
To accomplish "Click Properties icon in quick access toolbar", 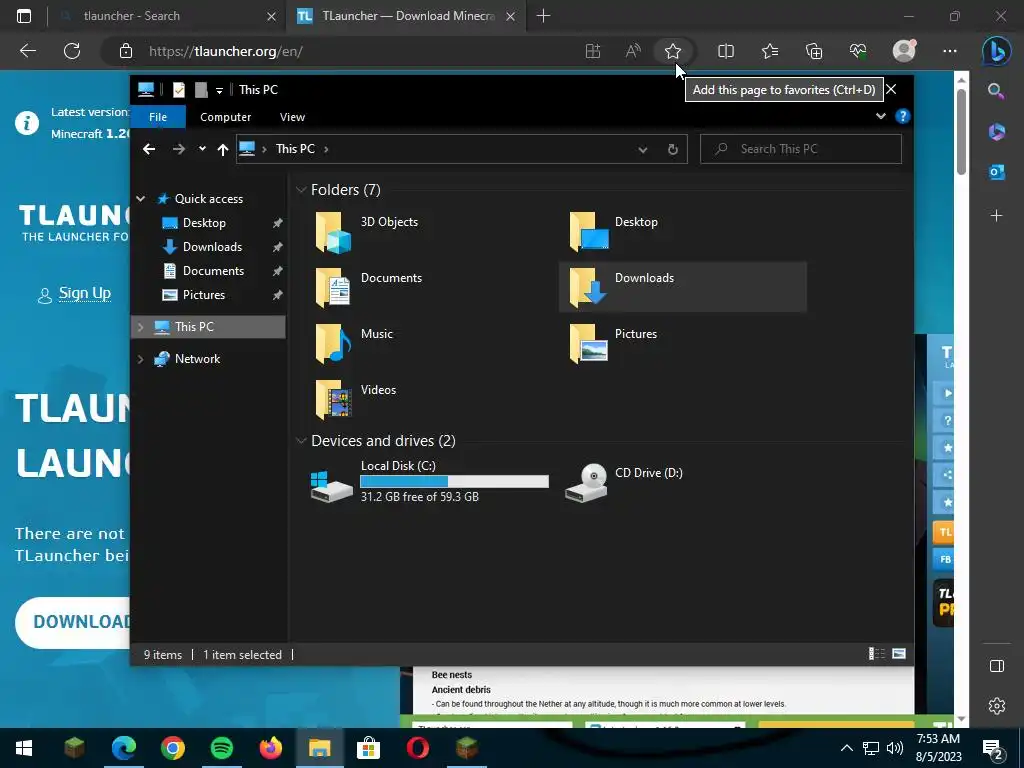I will point(178,89).
